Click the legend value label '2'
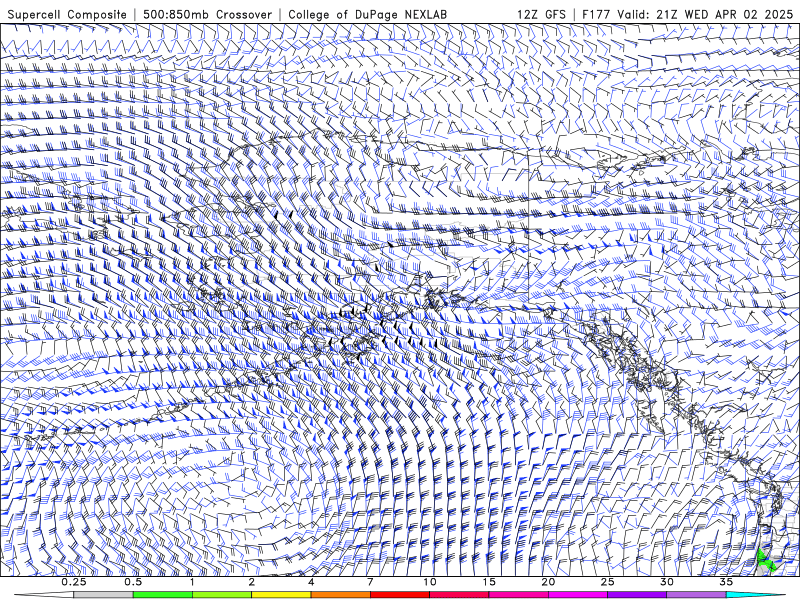Screen dimensions: 800x600 (x=252, y=582)
